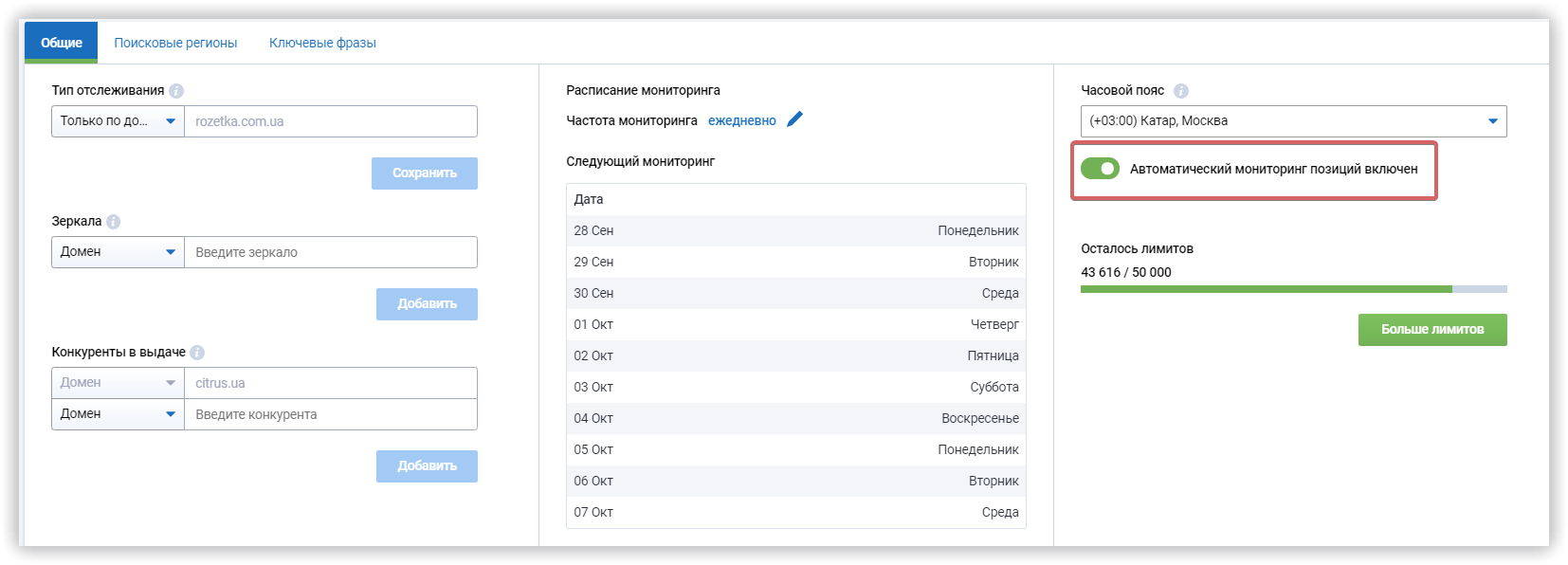The width and height of the screenshot is (1568, 565).
Task: Click the ежедневно frequency link
Action: (x=742, y=120)
